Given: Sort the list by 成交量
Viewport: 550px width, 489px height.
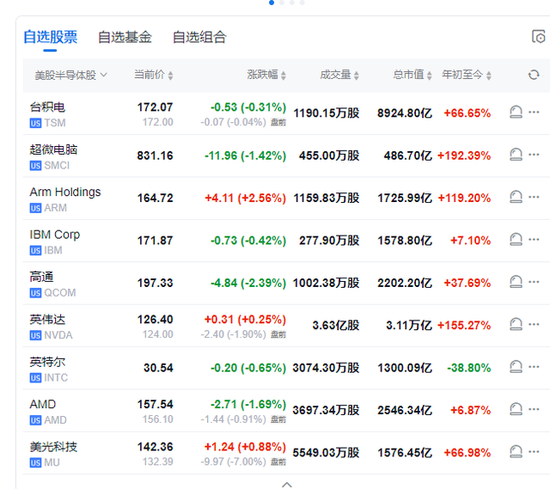Looking at the screenshot, I should [x=339, y=75].
